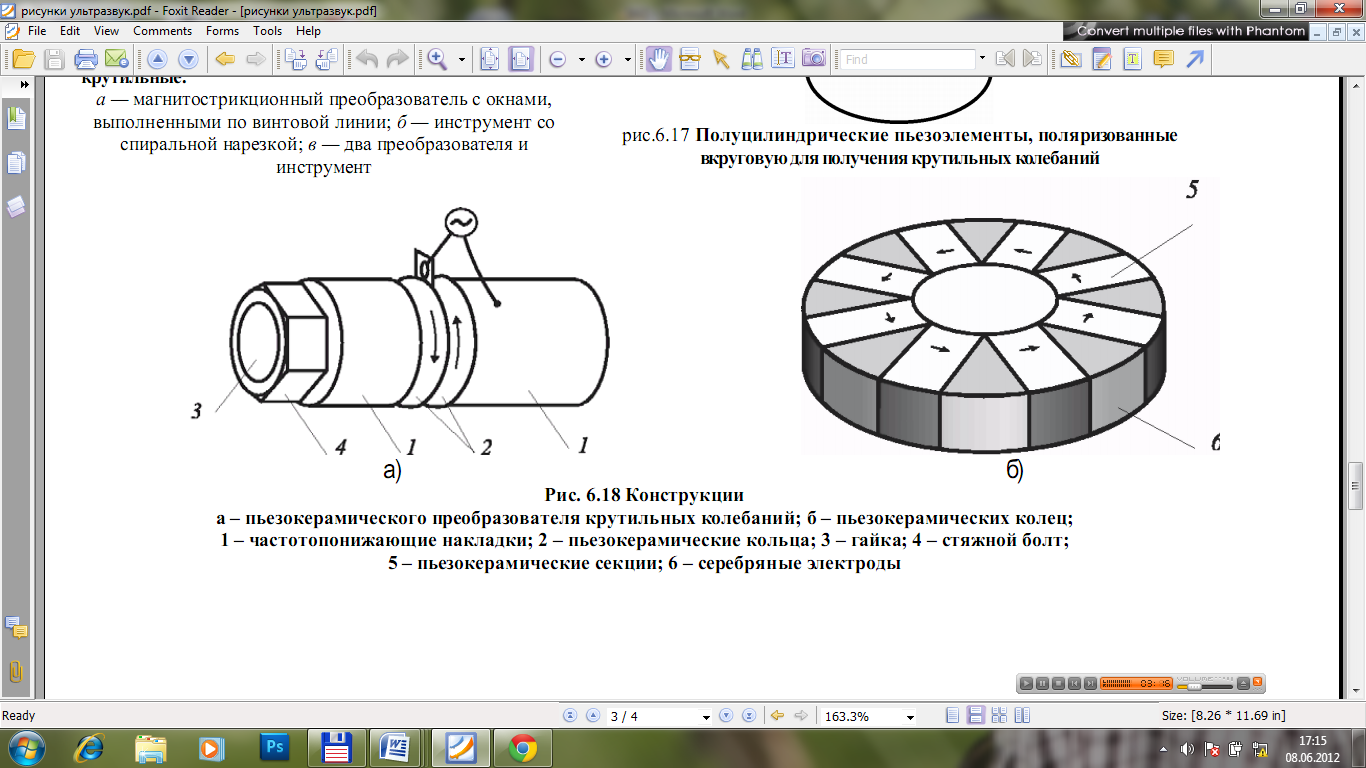Click the Find Next icon
Image resolution: width=1366 pixels, height=768 pixels.
pyautogui.click(x=1032, y=59)
